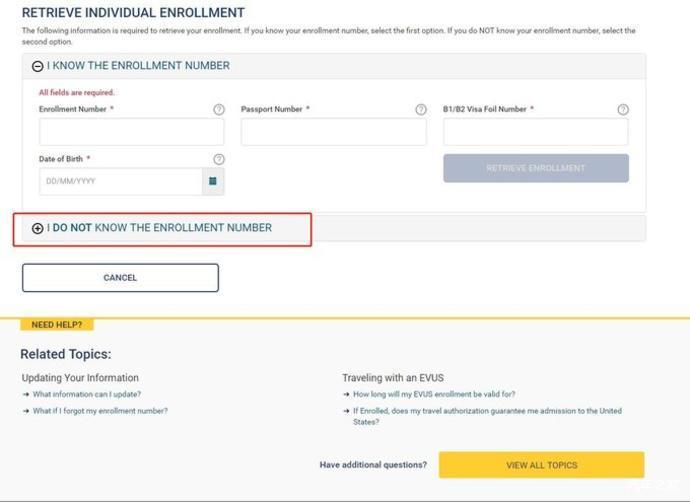Open the travel authorization admission guarantee link
Screen dimensions: 690x502
coord(487,411)
